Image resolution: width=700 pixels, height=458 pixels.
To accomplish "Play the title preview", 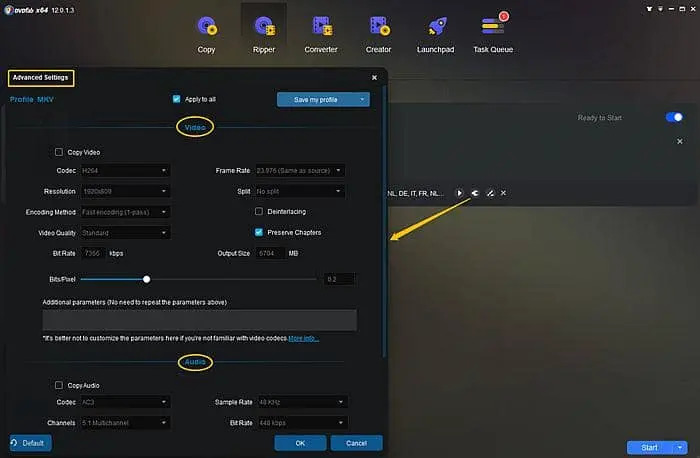I will pyautogui.click(x=459, y=193).
